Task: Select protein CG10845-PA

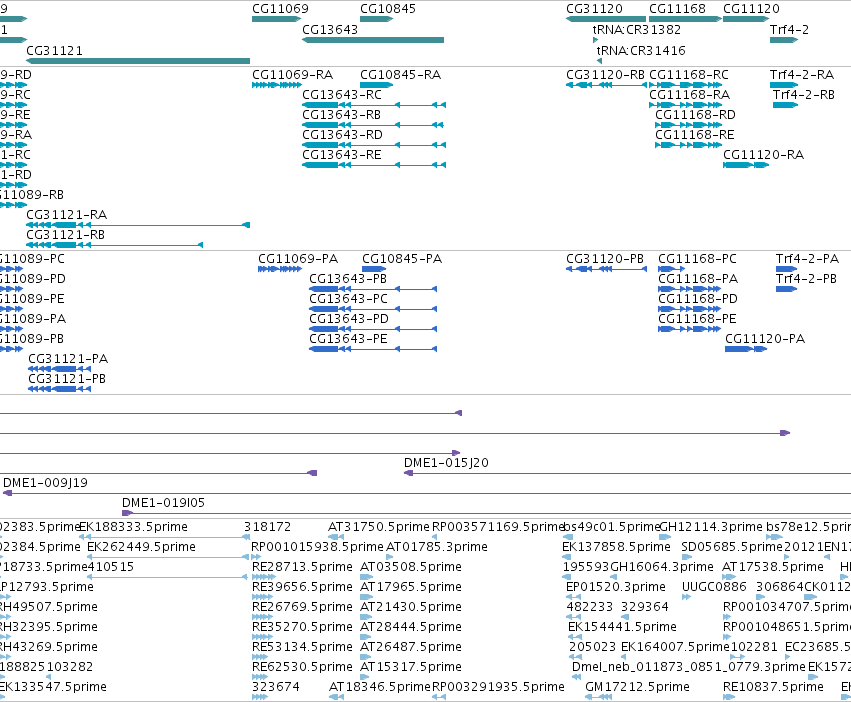Action: pyautogui.click(x=402, y=259)
